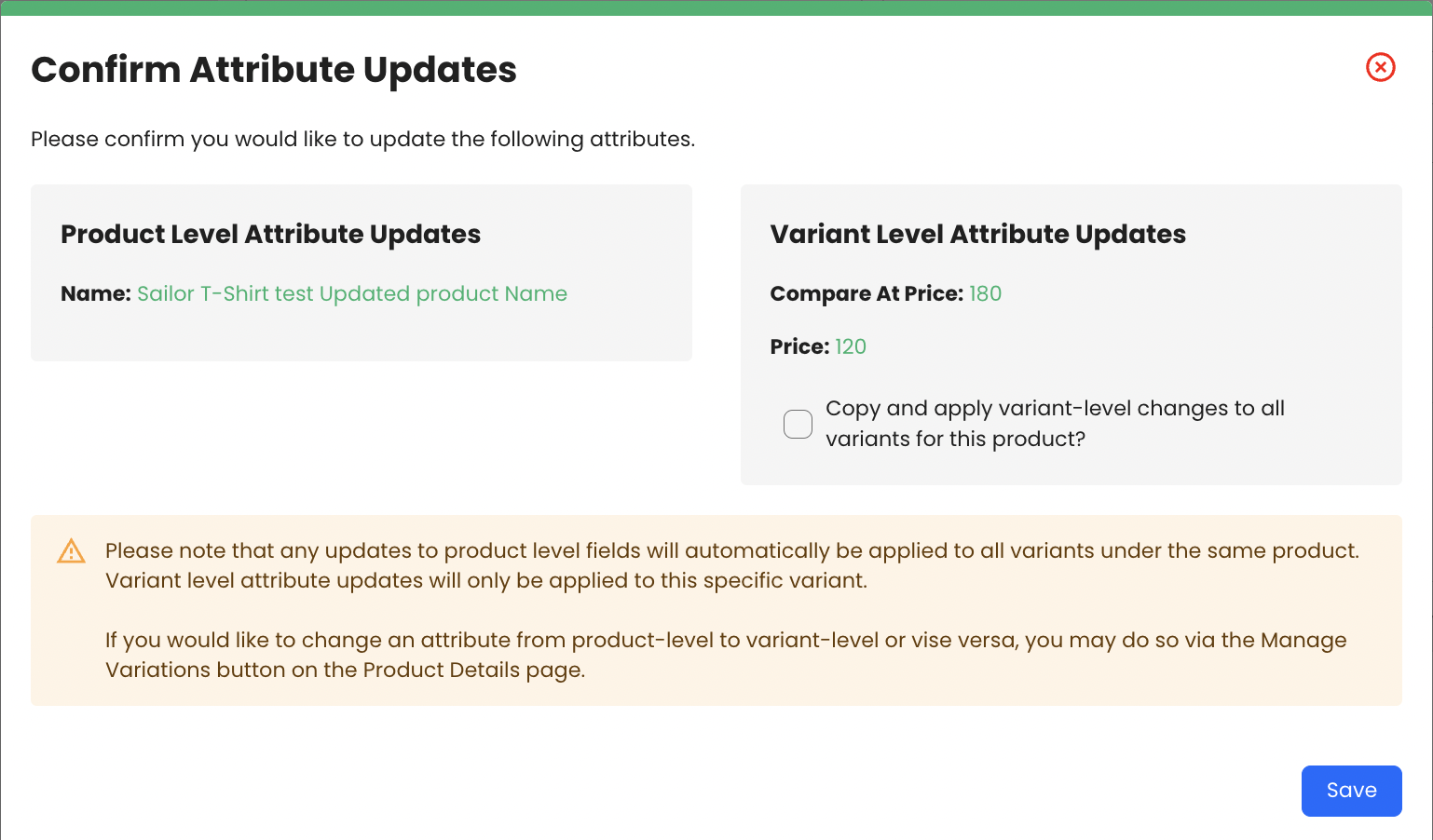Image resolution: width=1433 pixels, height=840 pixels.
Task: Close the Confirm Attribute Updates dialog
Action: point(1380,67)
